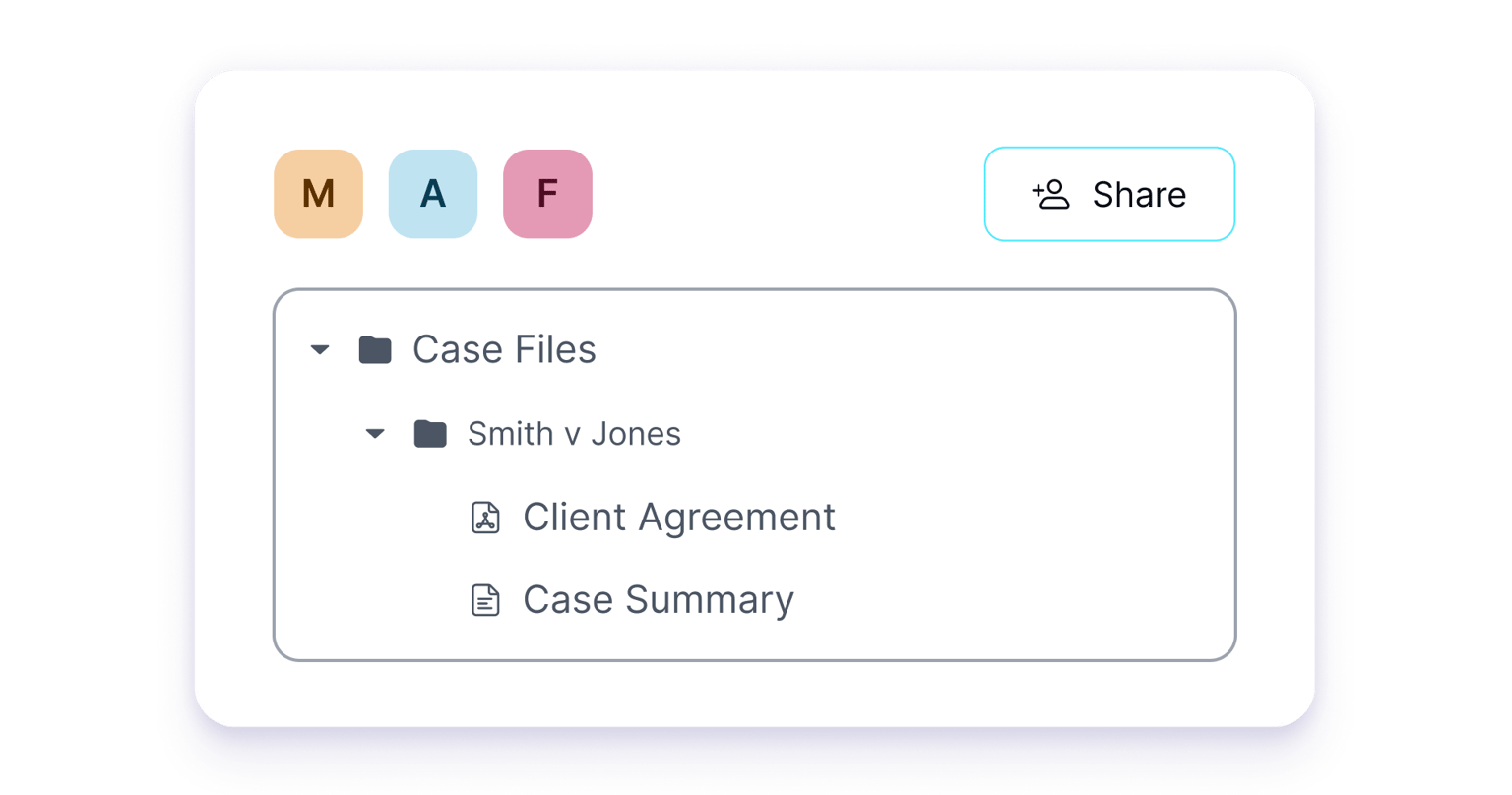
Task: Select the blue A user avatar
Action: 433,194
